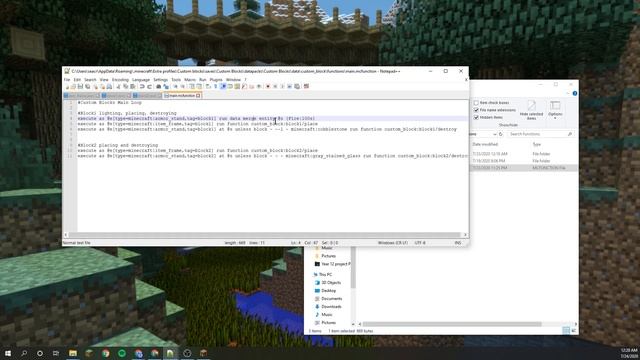Open the Plugins menu
The height and width of the screenshot is (360, 640).
(x=216, y=80)
